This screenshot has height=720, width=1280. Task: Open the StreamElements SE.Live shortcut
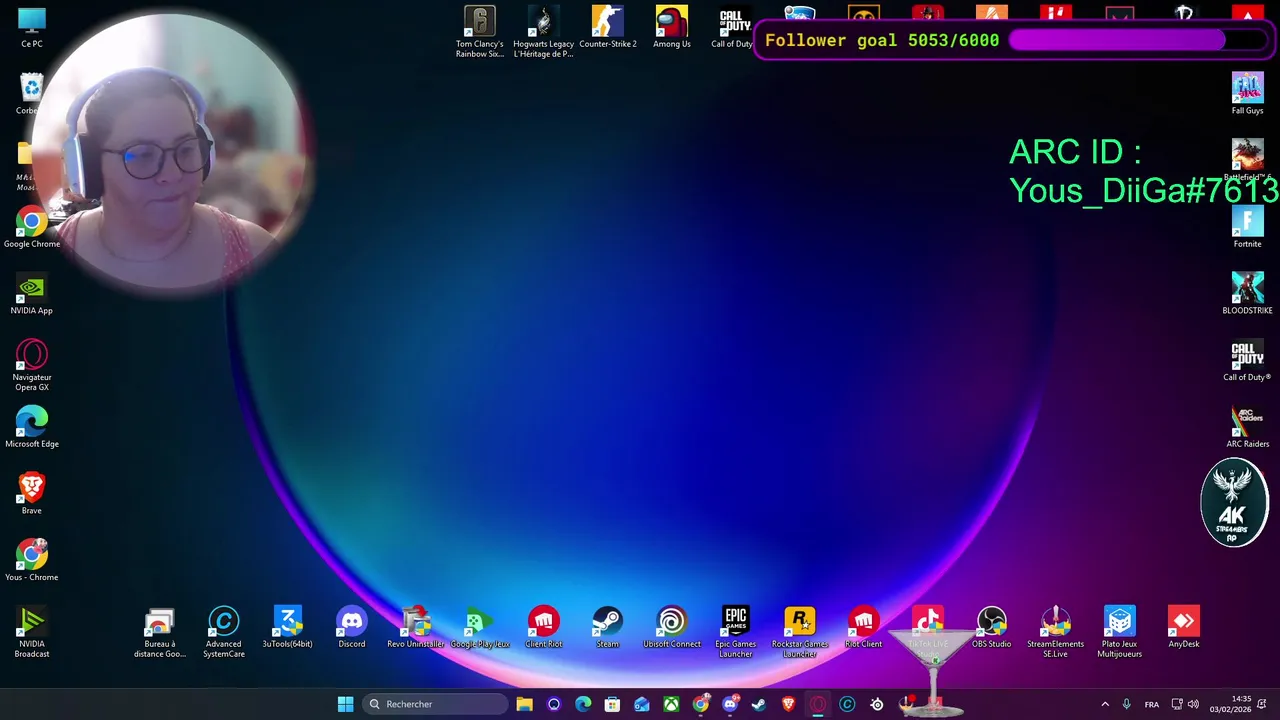click(x=1056, y=633)
